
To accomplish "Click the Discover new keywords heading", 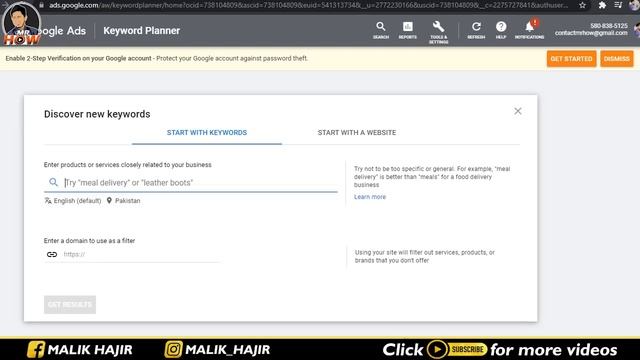I will (97, 114).
